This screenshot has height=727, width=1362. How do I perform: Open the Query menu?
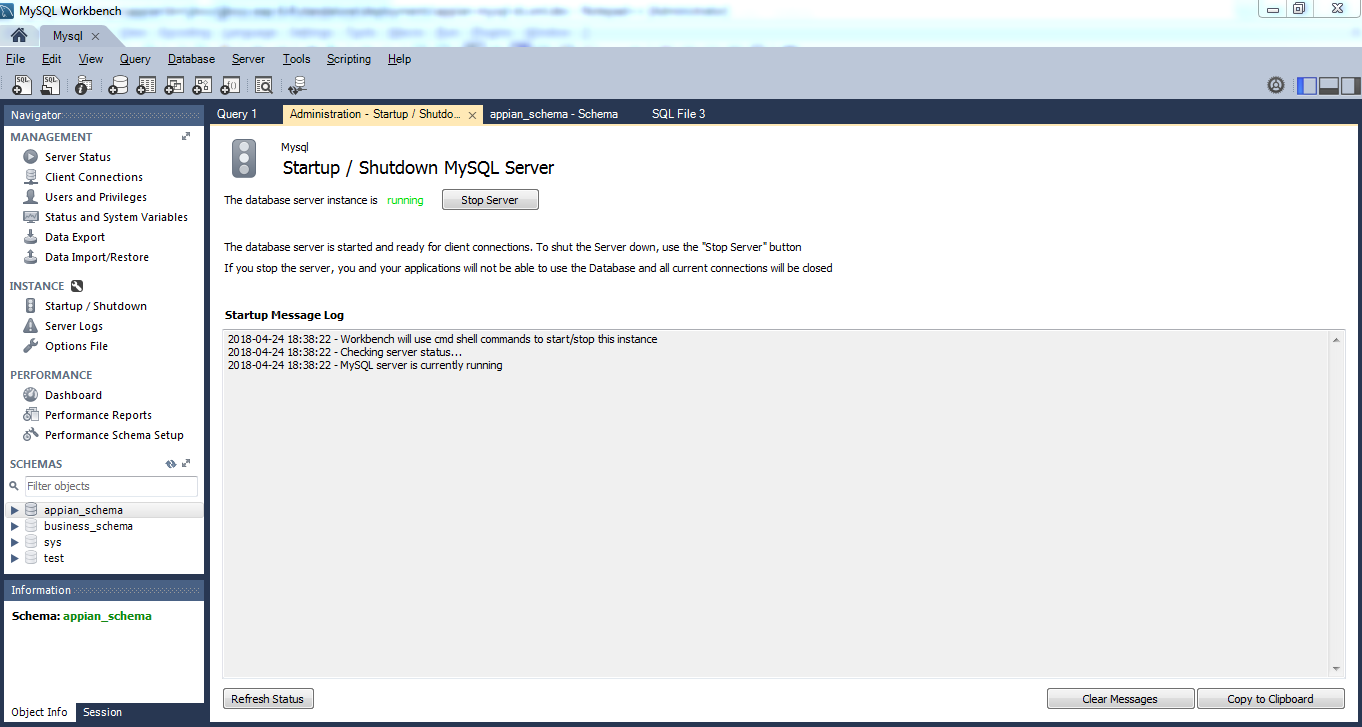(x=135, y=59)
